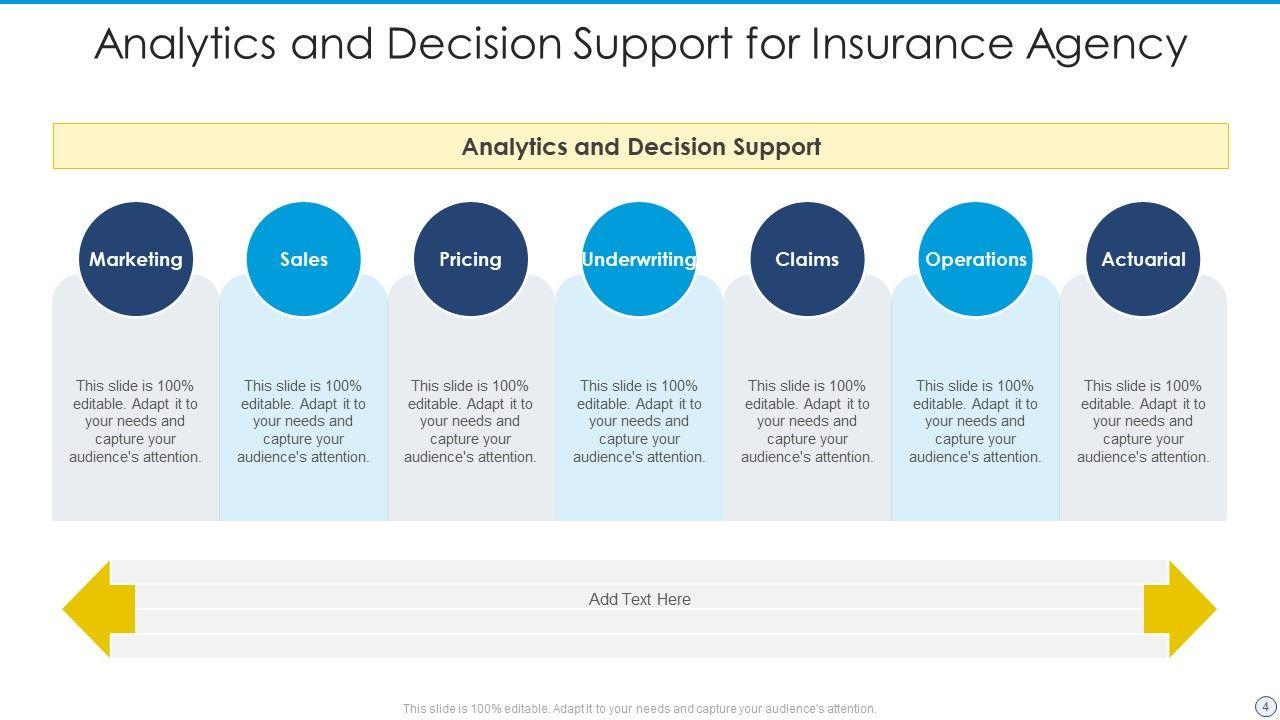
Task: Click the right yellow arrowhead
Action: (x=1184, y=609)
